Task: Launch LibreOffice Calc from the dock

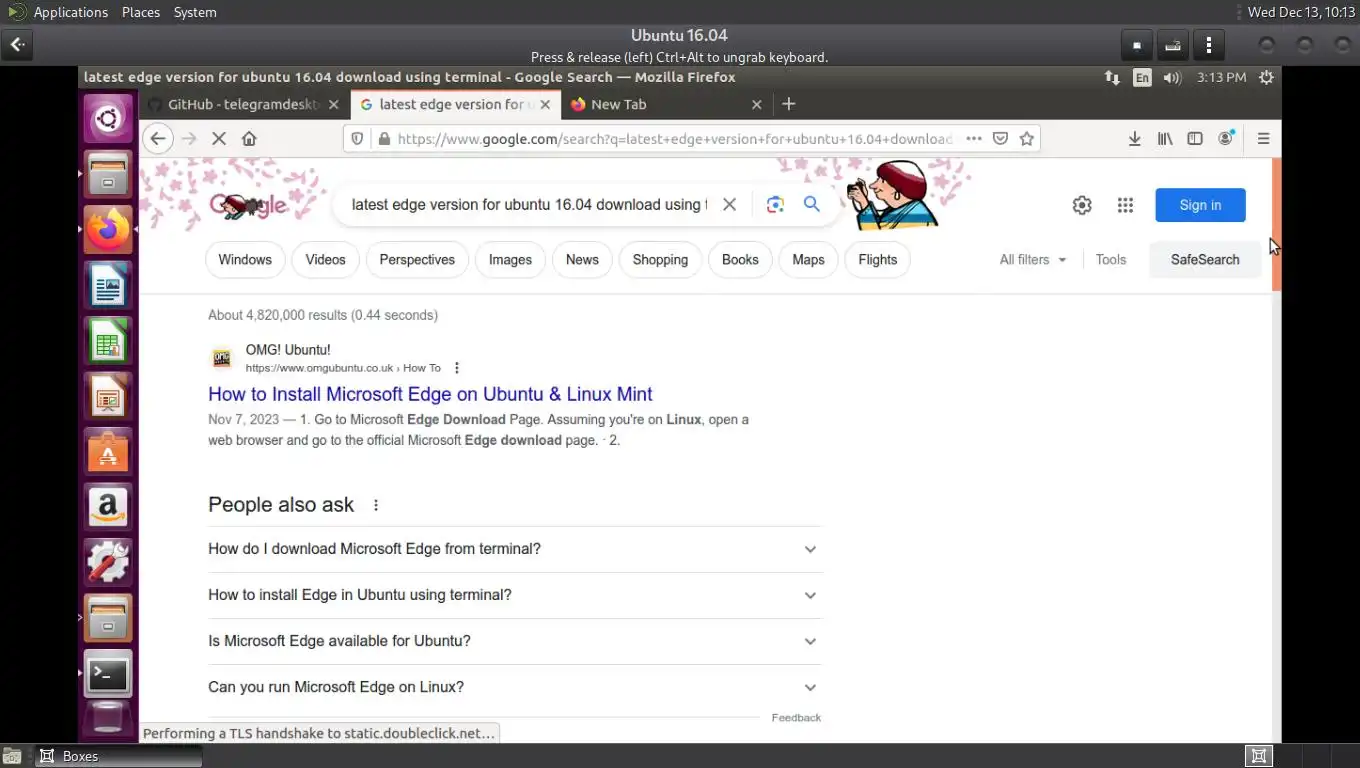Action: pos(108,341)
